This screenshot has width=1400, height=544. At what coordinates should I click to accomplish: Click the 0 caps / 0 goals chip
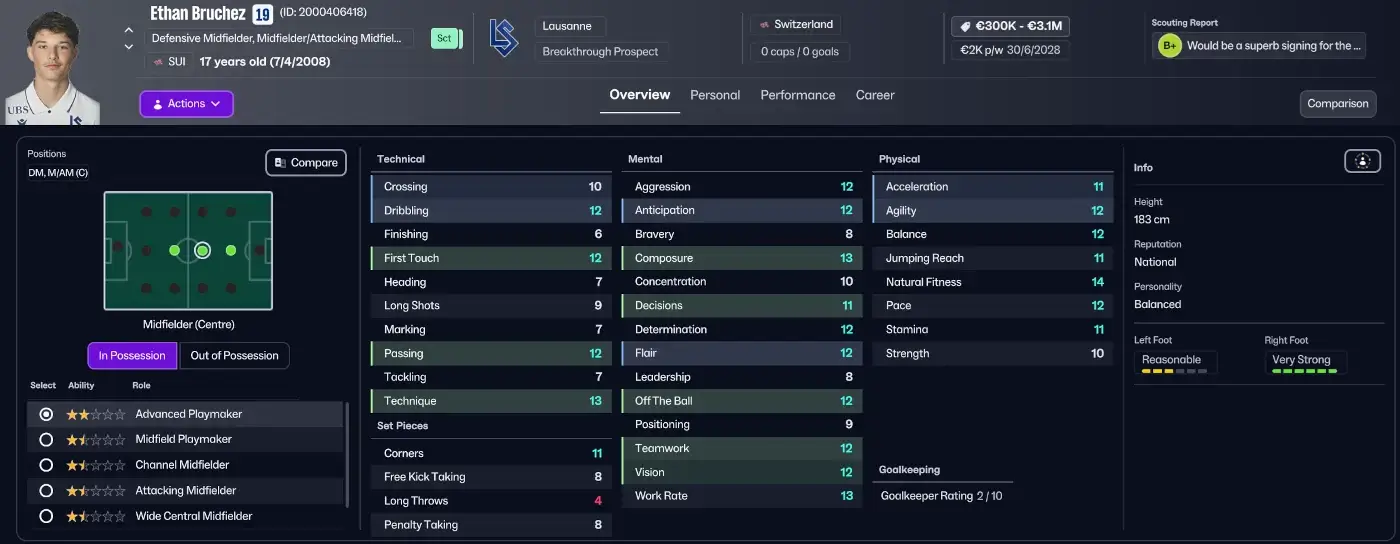pyautogui.click(x=800, y=51)
